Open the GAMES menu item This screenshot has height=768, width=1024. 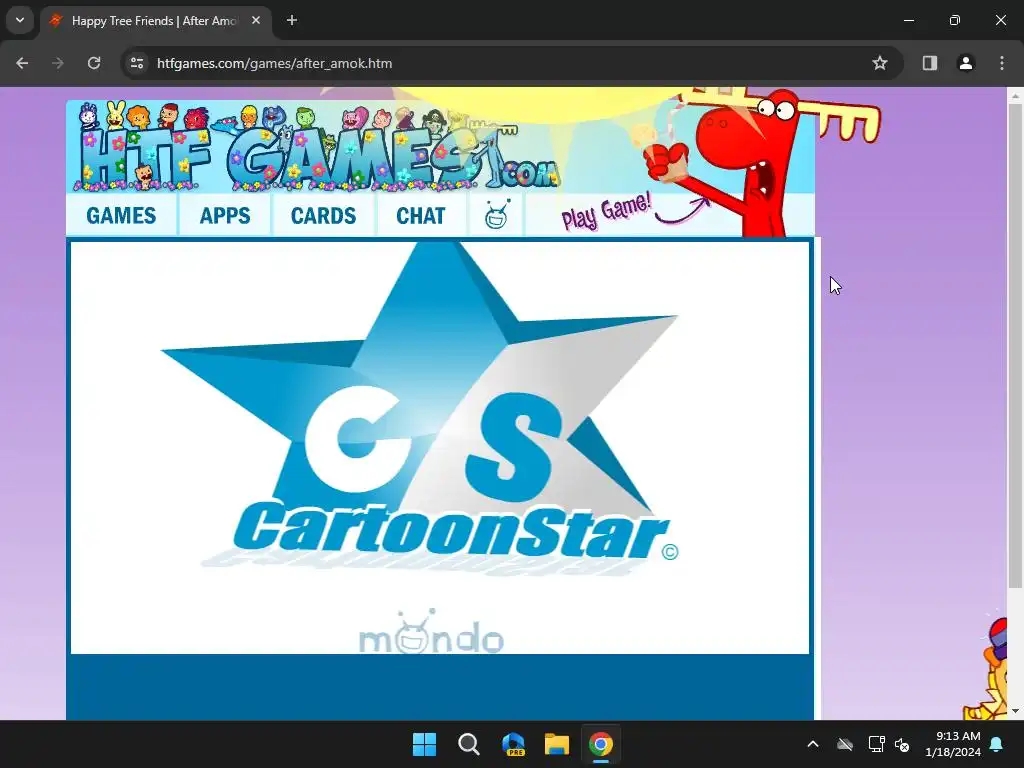121,216
